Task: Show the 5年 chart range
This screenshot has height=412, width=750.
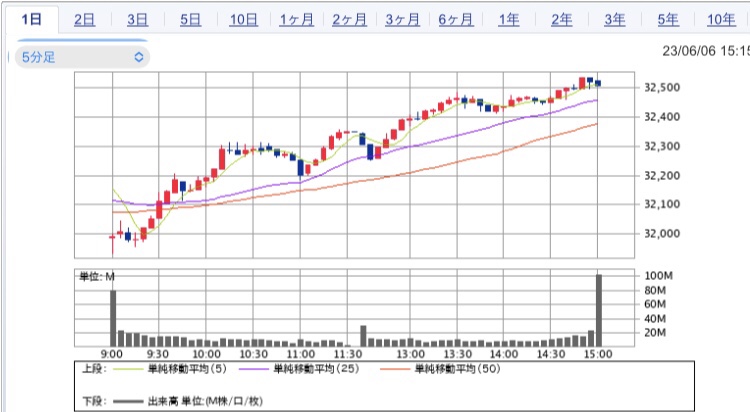Action: 668,20
